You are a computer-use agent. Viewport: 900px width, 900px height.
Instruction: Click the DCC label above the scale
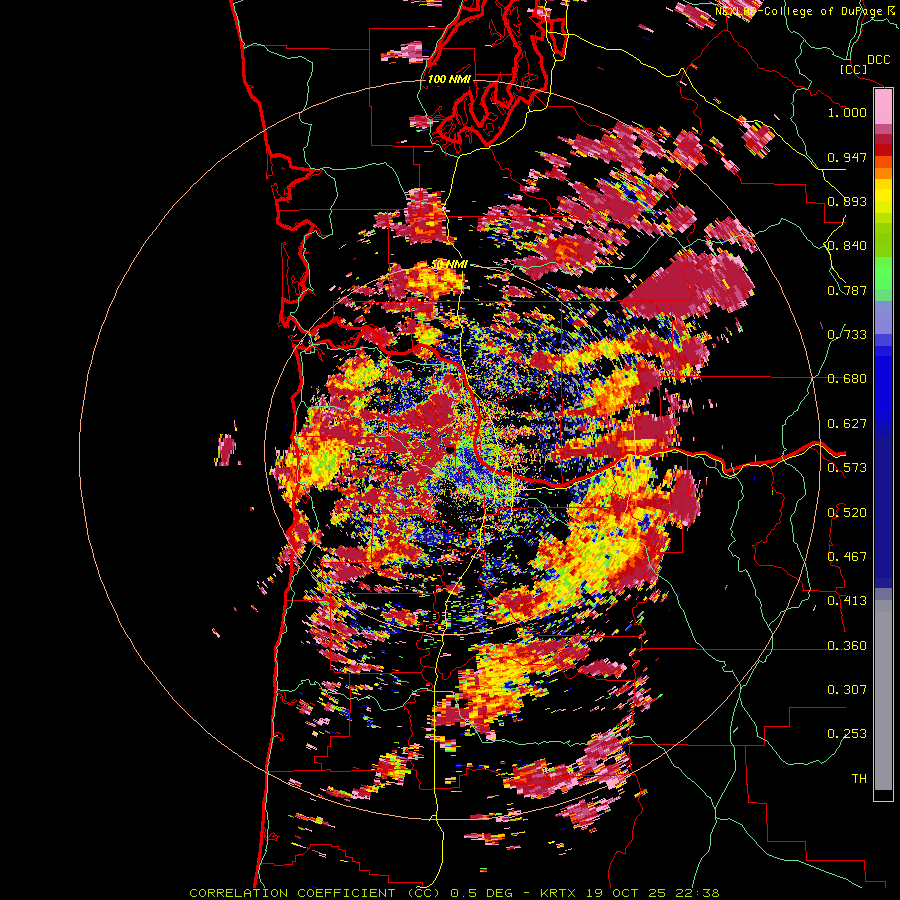(x=878, y=60)
